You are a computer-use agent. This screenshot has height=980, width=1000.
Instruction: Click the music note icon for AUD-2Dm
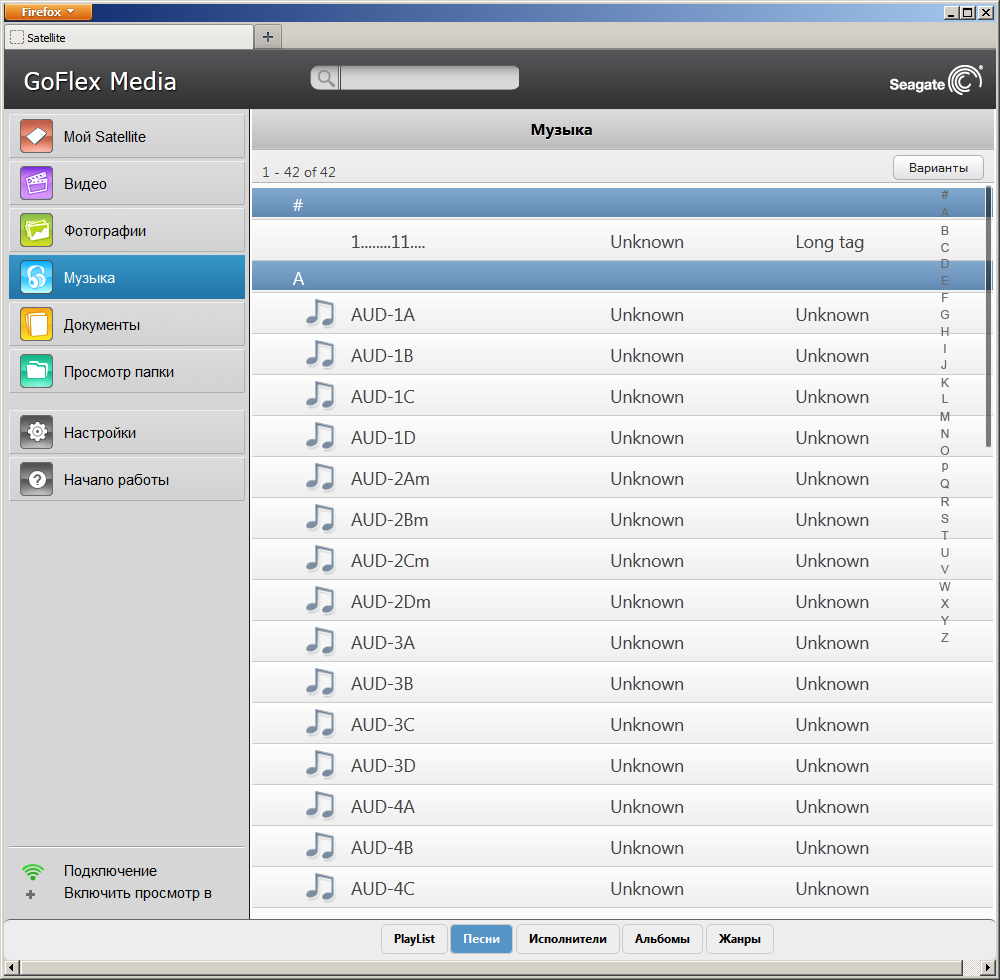click(320, 601)
